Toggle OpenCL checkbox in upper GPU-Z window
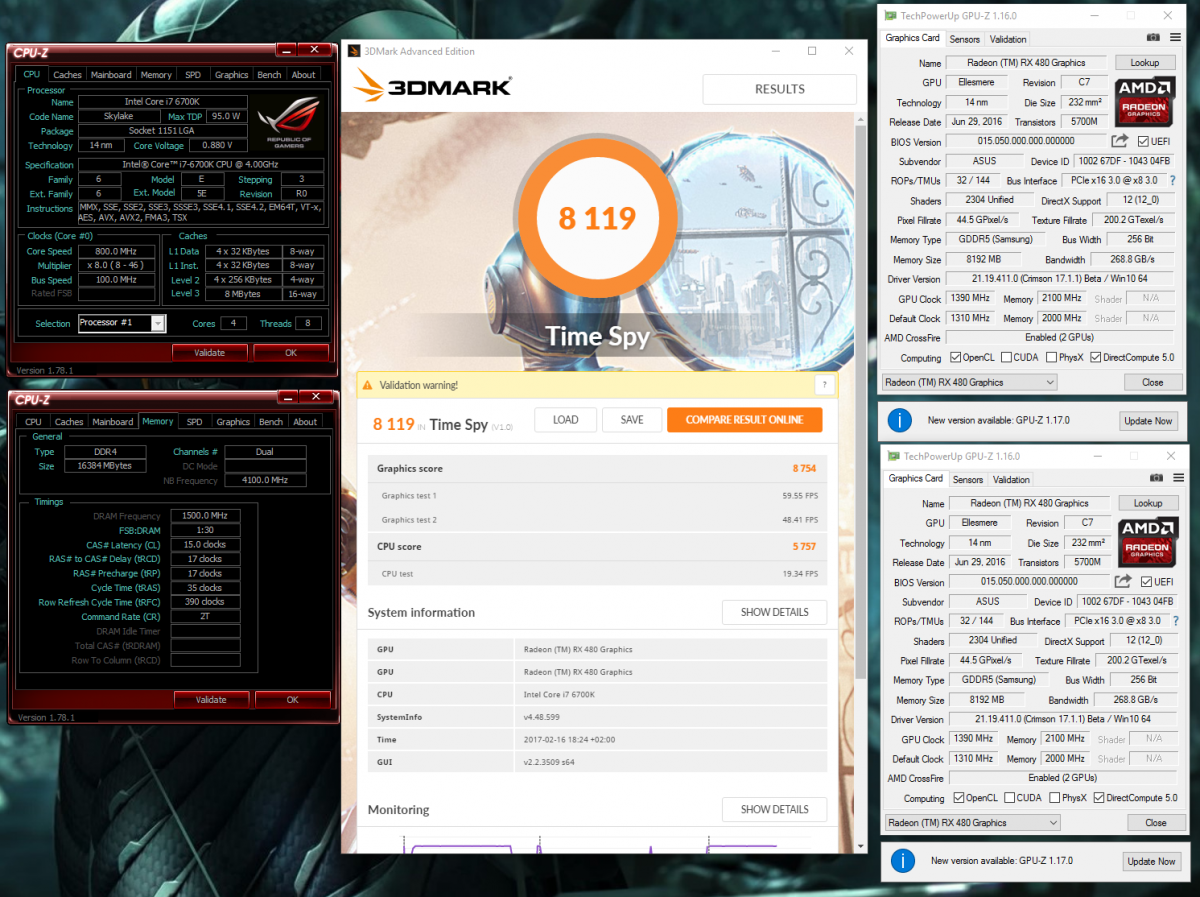Image resolution: width=1200 pixels, height=897 pixels. (x=957, y=357)
